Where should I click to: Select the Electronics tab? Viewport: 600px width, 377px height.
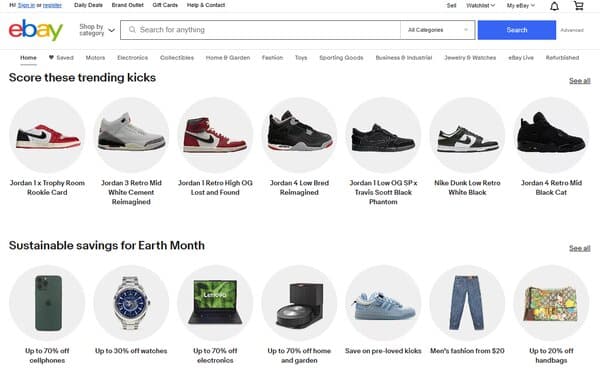tap(132, 58)
